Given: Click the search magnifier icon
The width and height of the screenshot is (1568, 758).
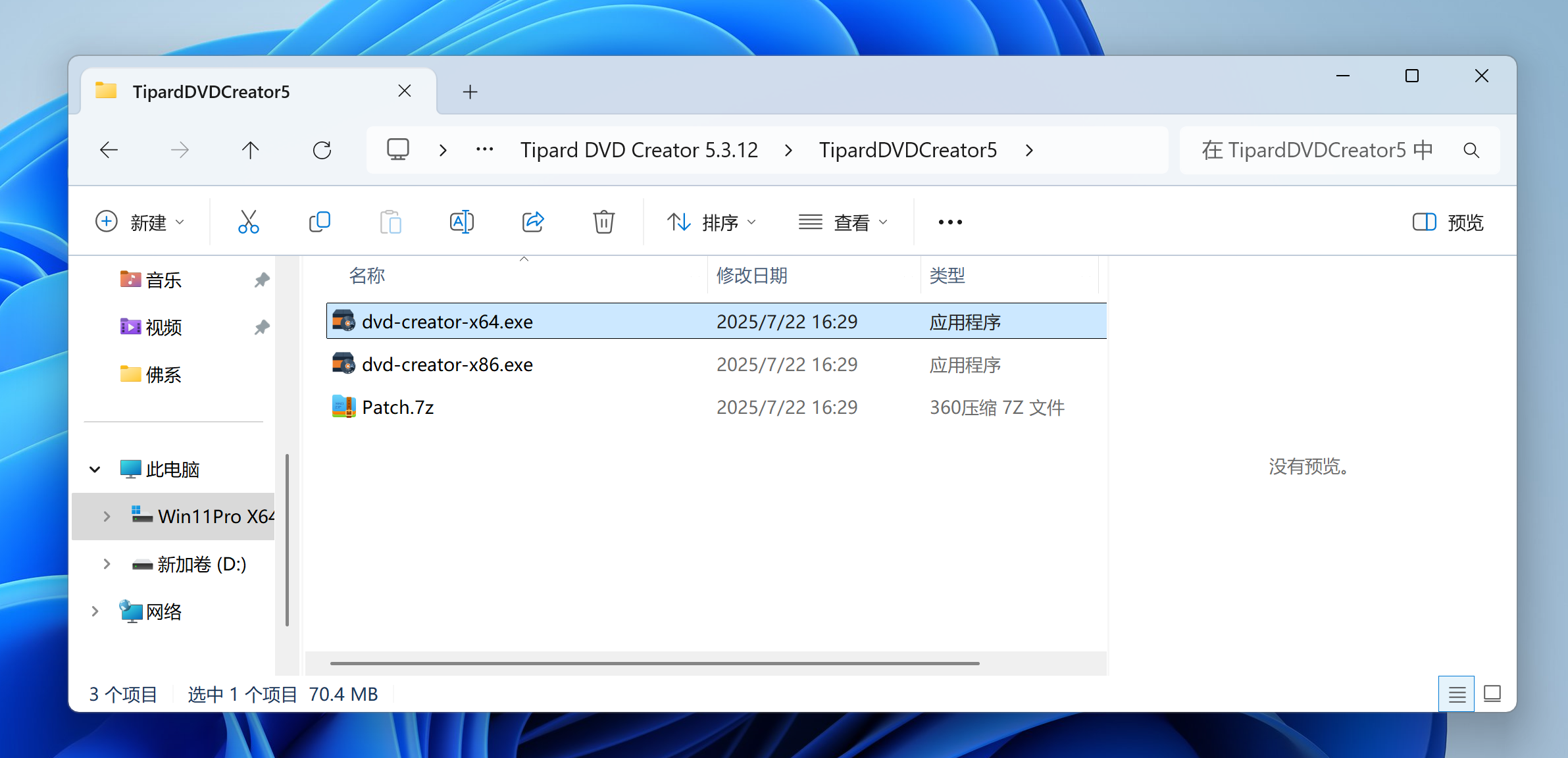Looking at the screenshot, I should 1471,151.
